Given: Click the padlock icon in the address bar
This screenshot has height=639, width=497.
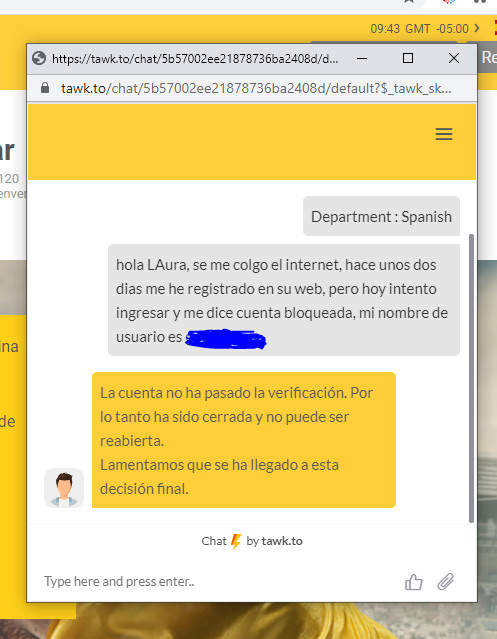Looking at the screenshot, I should (45, 88).
